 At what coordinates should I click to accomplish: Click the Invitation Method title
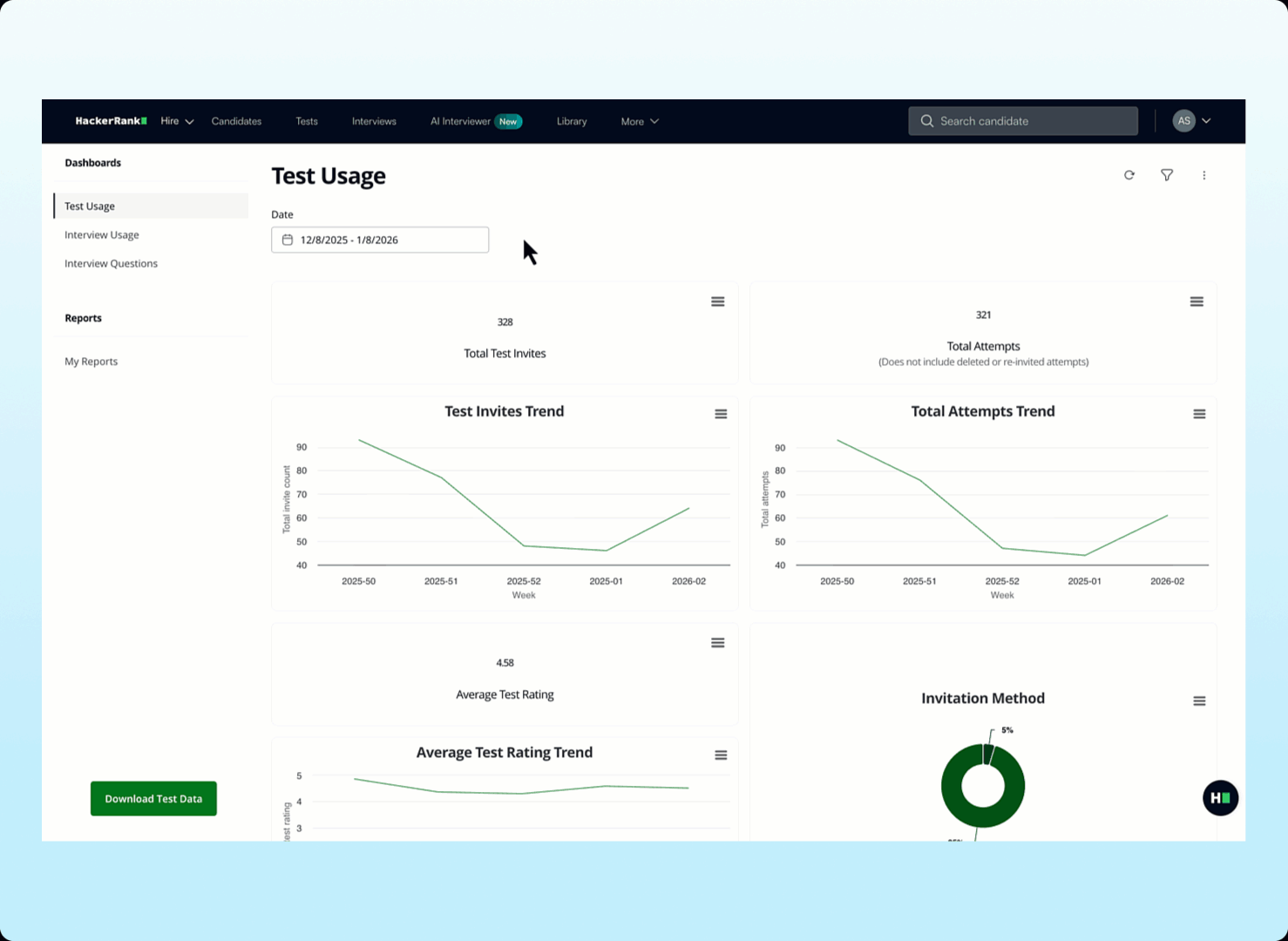(982, 698)
